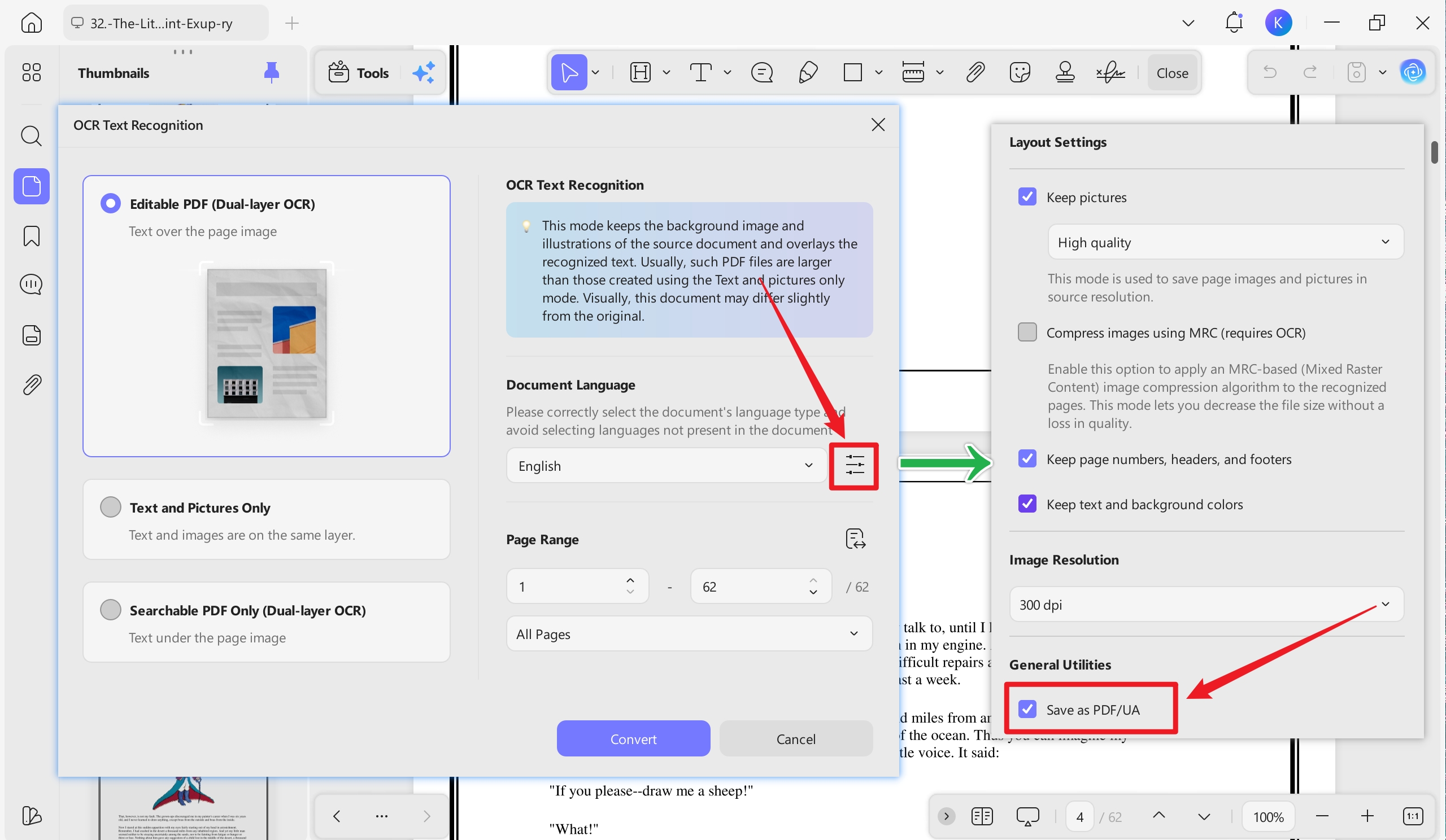Click the end page field showing 62

tap(761, 586)
